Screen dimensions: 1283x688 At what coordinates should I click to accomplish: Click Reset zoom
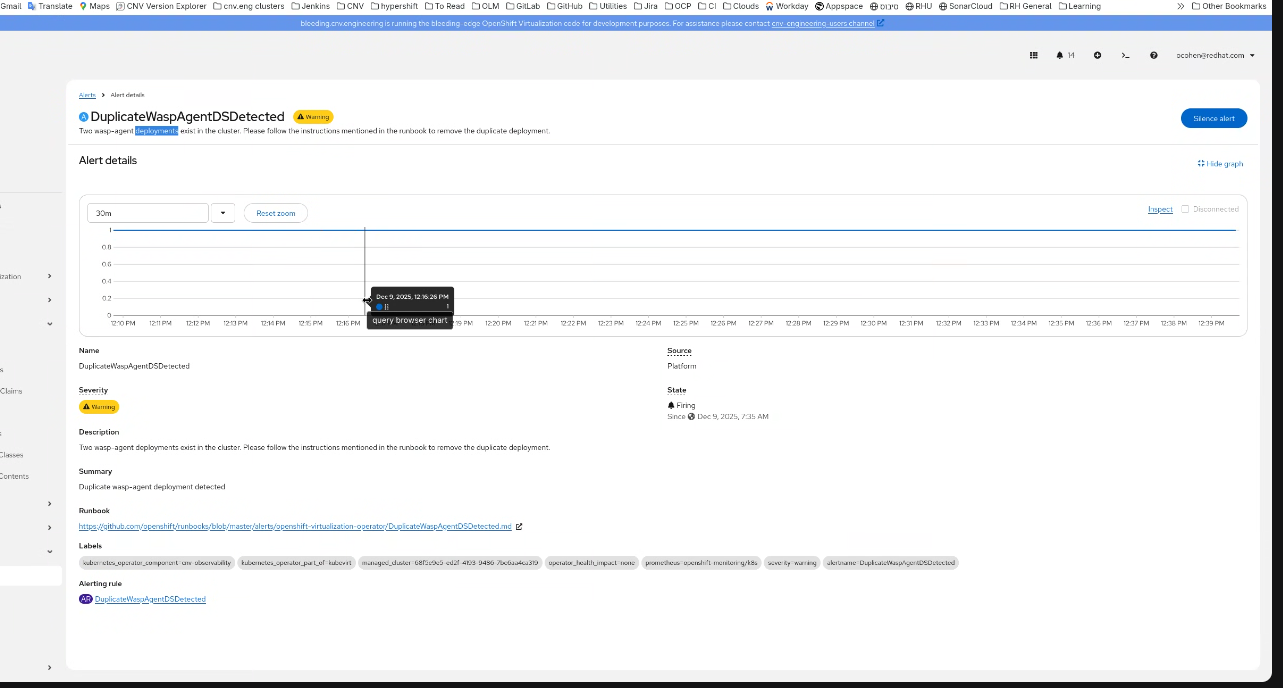click(276, 213)
